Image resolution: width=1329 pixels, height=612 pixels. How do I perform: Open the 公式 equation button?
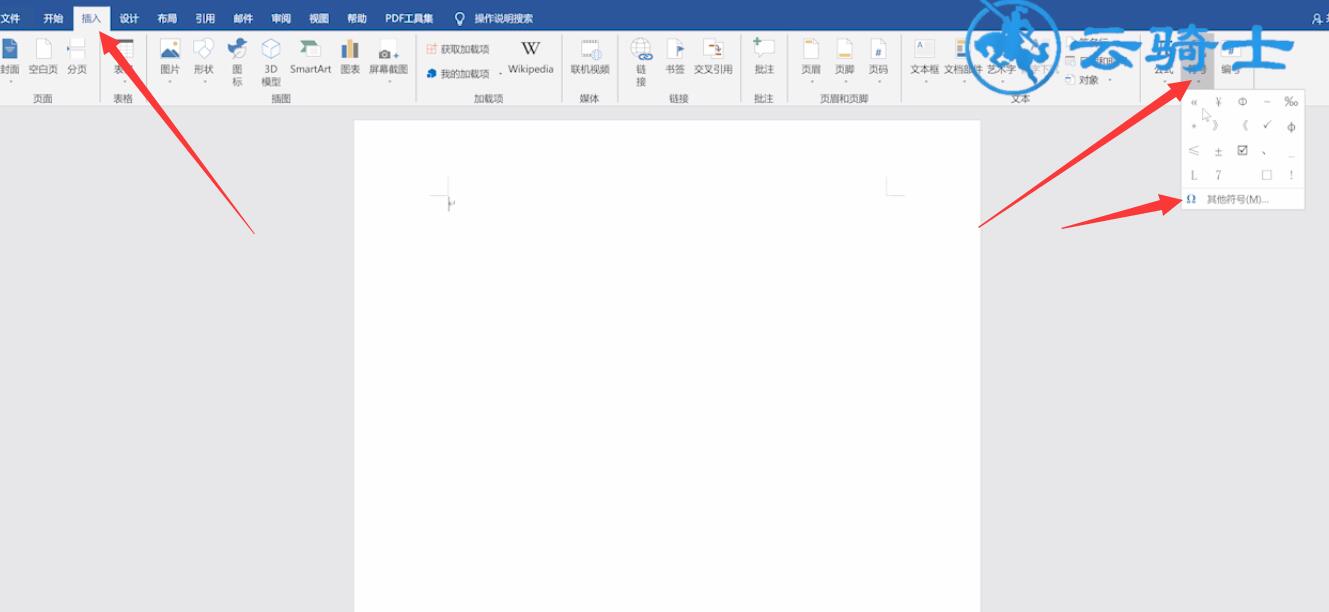point(1163,60)
